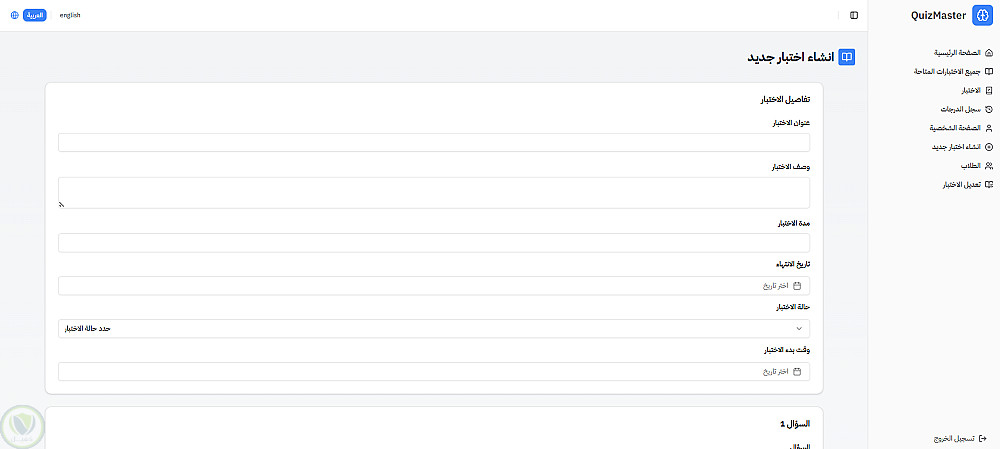Open the تاريخ الانتهاء date picker
Screen dimensions: 1000x449
pyautogui.click(x=434, y=286)
